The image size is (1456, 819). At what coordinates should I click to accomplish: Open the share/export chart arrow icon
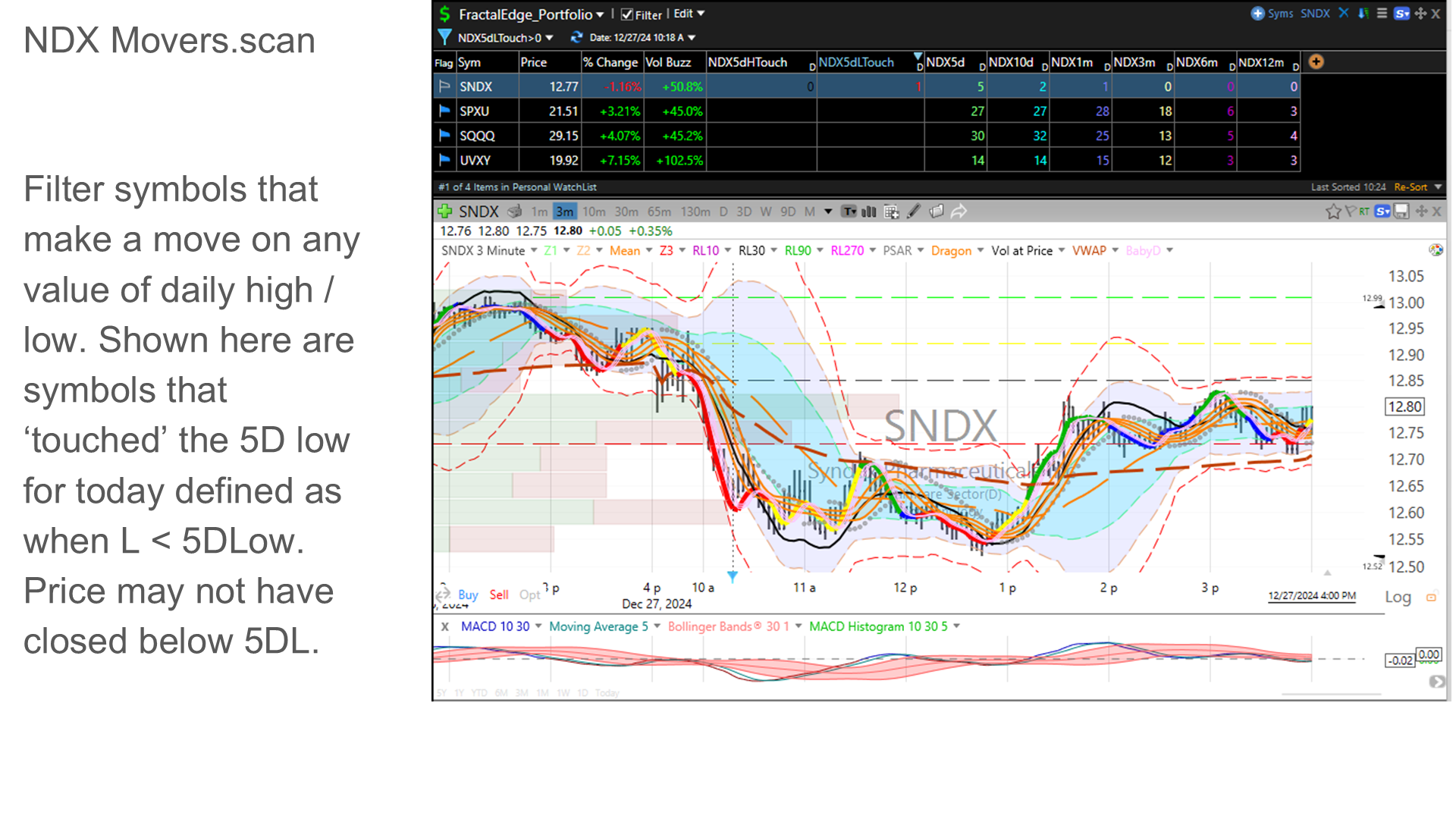tap(958, 212)
